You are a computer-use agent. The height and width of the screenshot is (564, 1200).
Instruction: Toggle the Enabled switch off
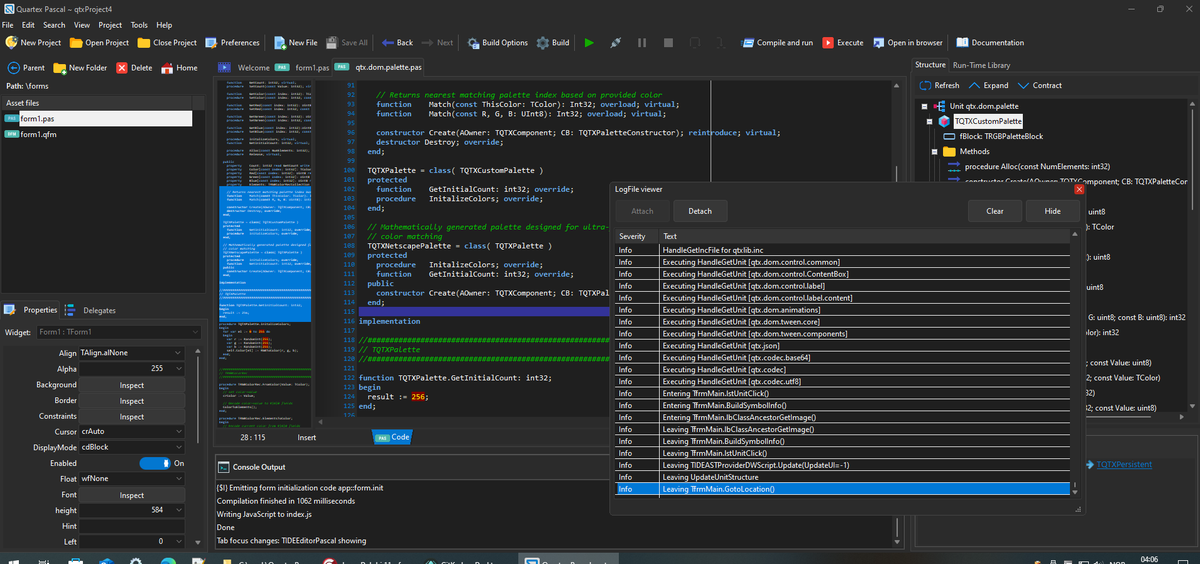click(155, 463)
